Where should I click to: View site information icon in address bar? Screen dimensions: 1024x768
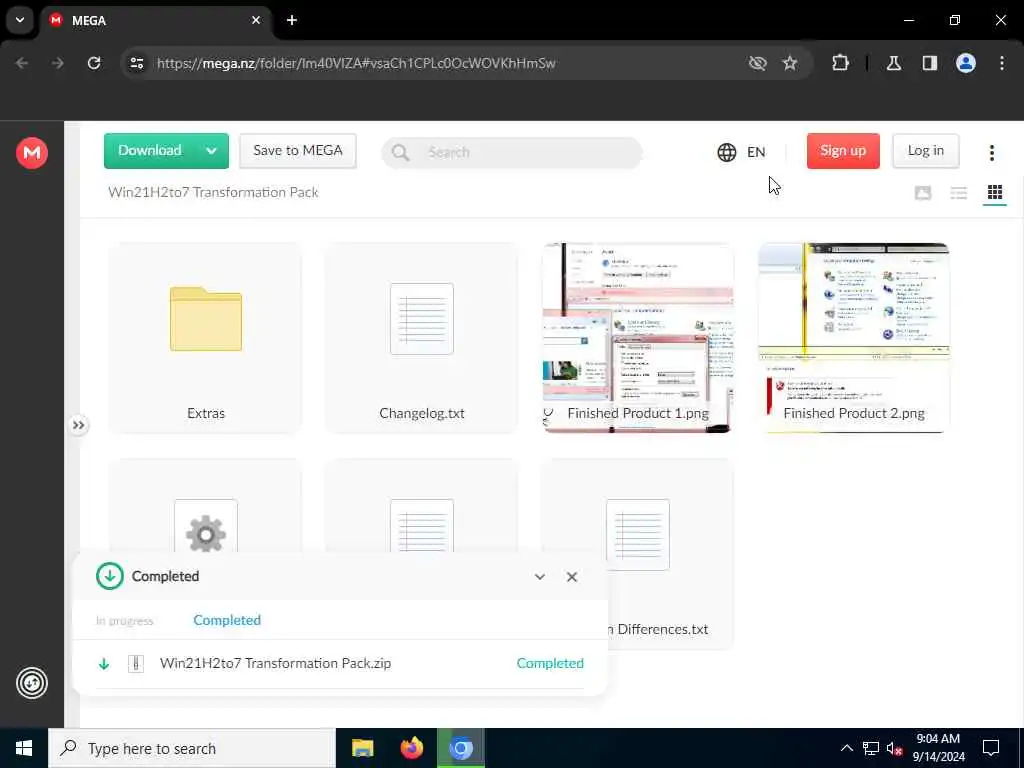[136, 63]
